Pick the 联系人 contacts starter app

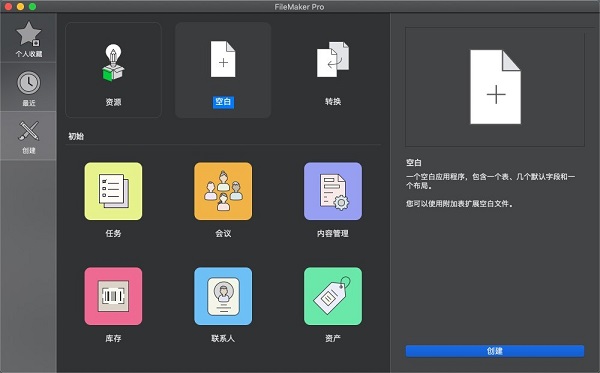coord(223,296)
